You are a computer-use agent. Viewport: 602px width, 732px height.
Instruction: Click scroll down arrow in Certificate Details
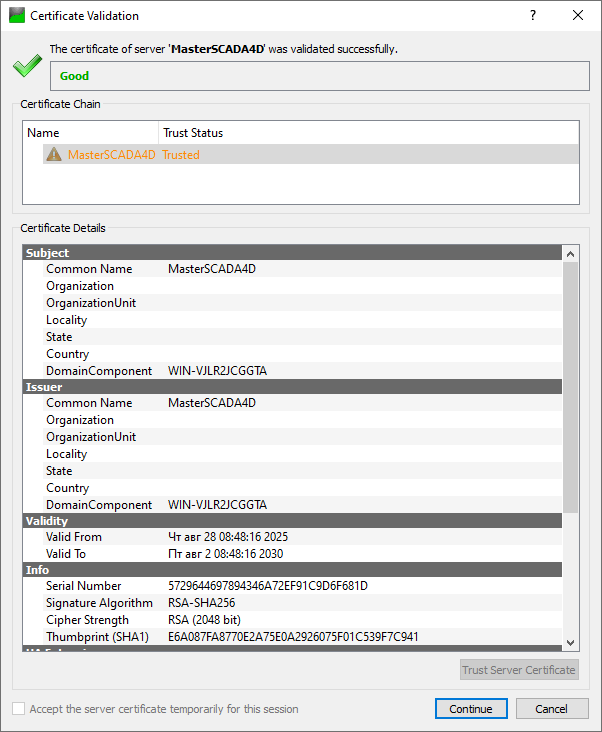tap(571, 643)
